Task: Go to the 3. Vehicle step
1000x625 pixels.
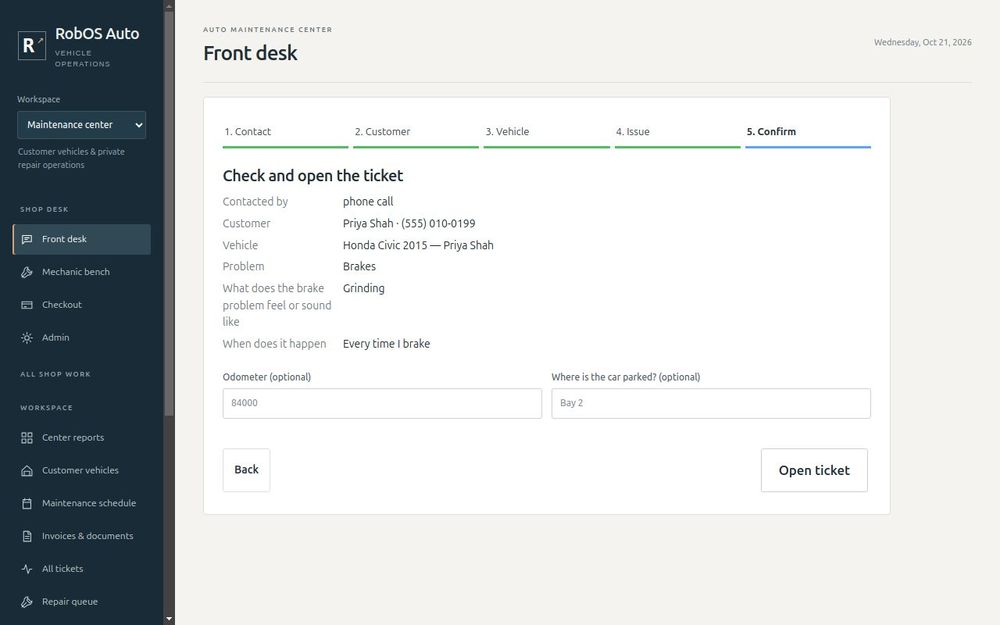Action: coord(547,133)
